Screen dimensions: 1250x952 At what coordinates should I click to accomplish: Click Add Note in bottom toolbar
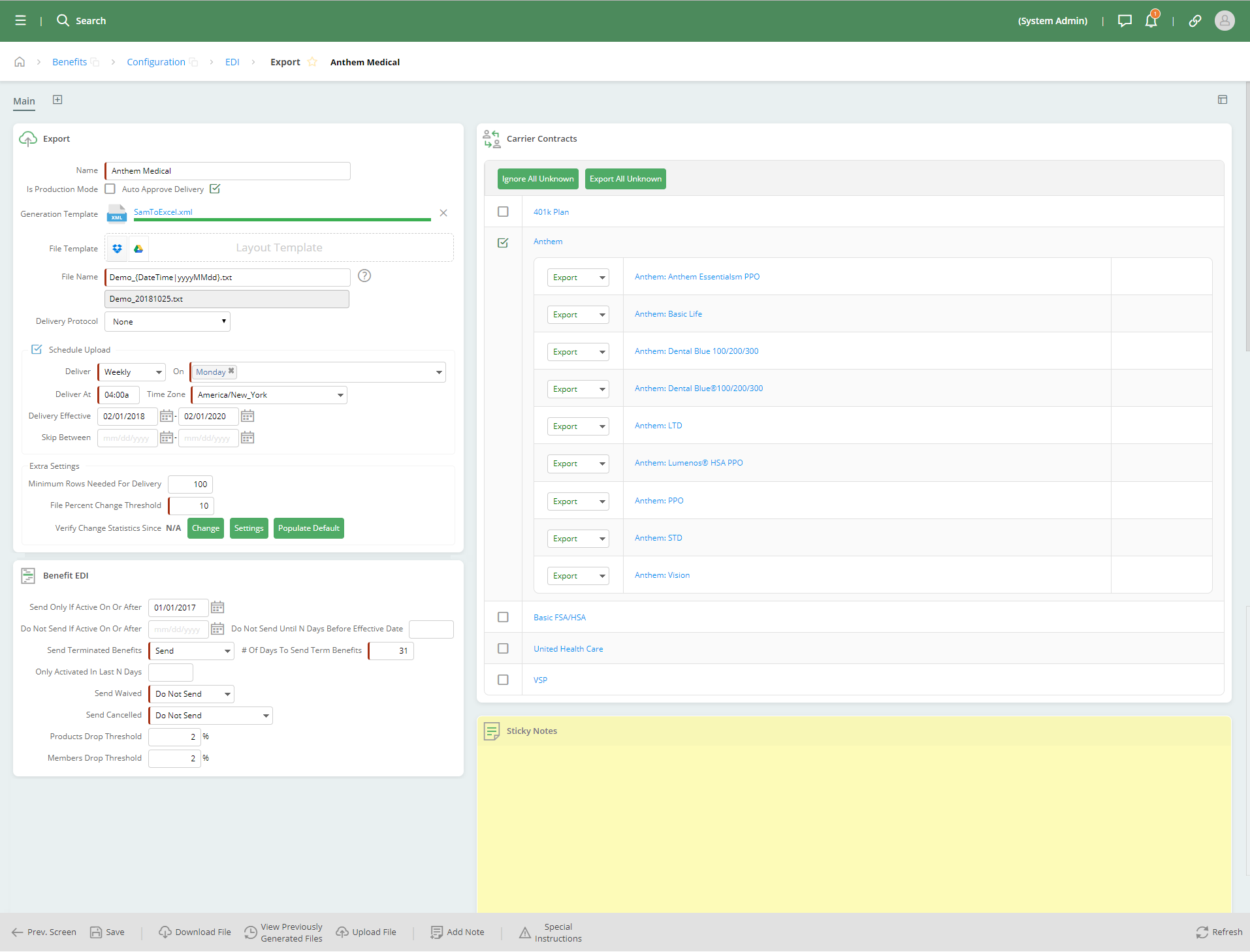pos(457,932)
